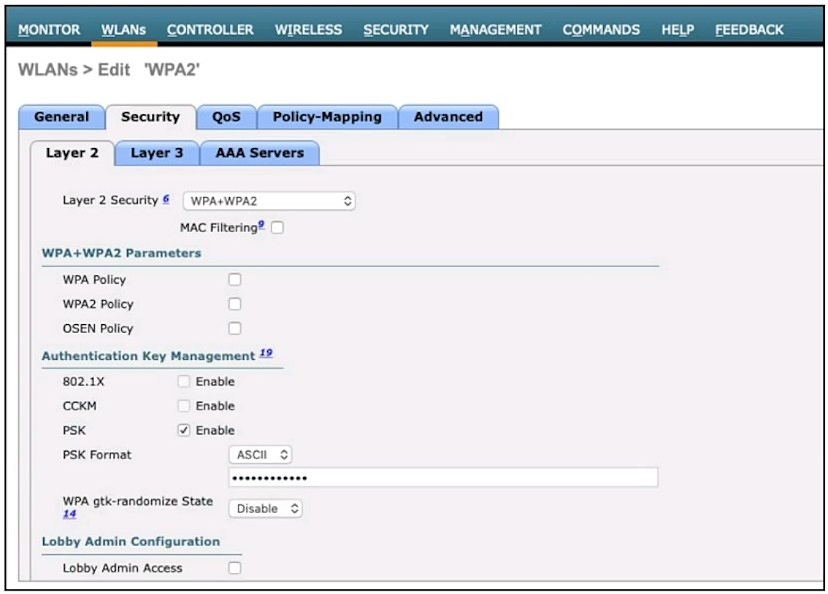Open the MANAGEMENT menu
828x594 pixels.
(x=496, y=30)
